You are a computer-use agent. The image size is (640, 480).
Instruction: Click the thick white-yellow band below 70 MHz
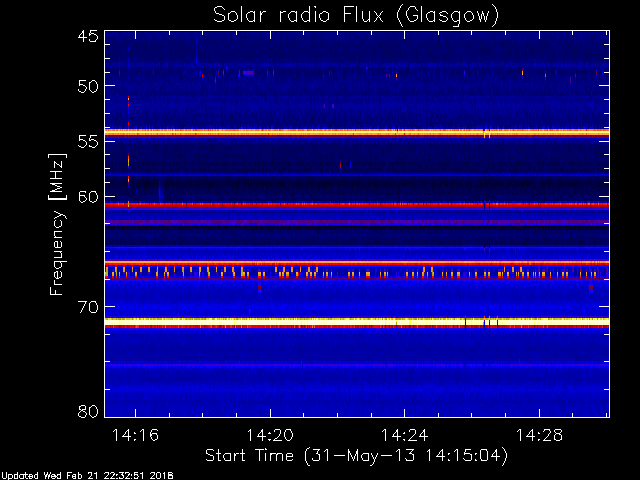(357, 322)
